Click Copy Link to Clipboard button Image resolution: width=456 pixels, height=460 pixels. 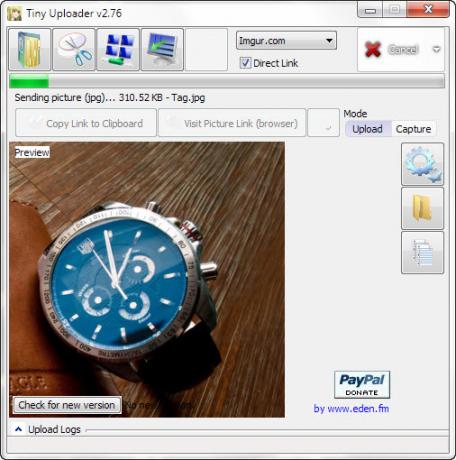pos(86,123)
